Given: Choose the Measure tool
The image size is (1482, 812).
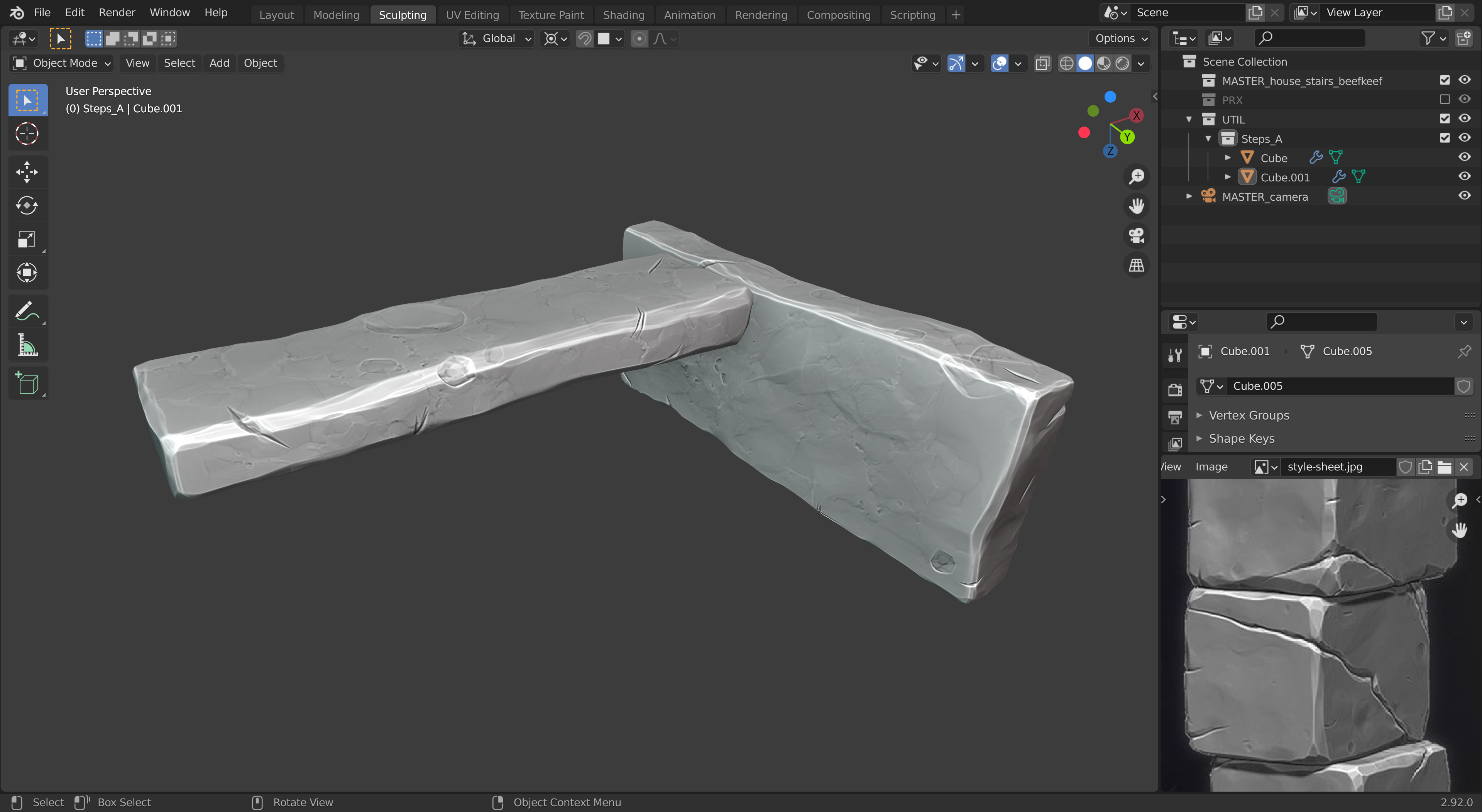Looking at the screenshot, I should pos(27,346).
